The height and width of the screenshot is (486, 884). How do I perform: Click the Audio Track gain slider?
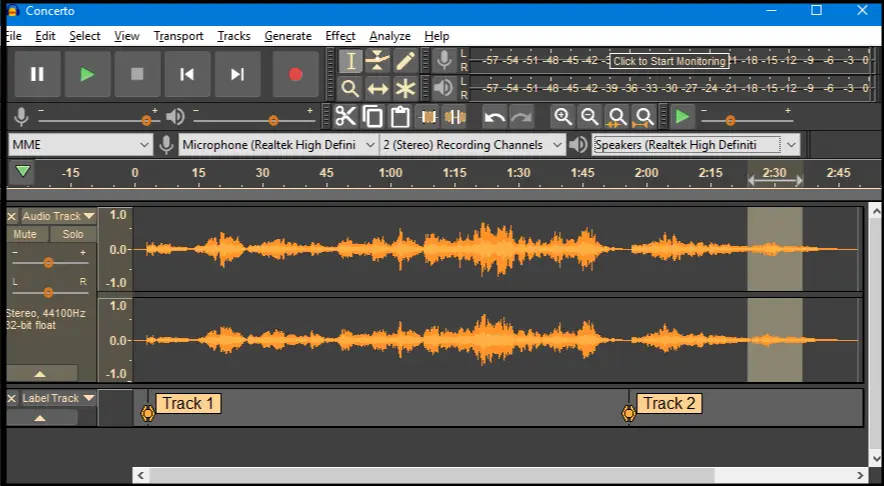(x=48, y=262)
